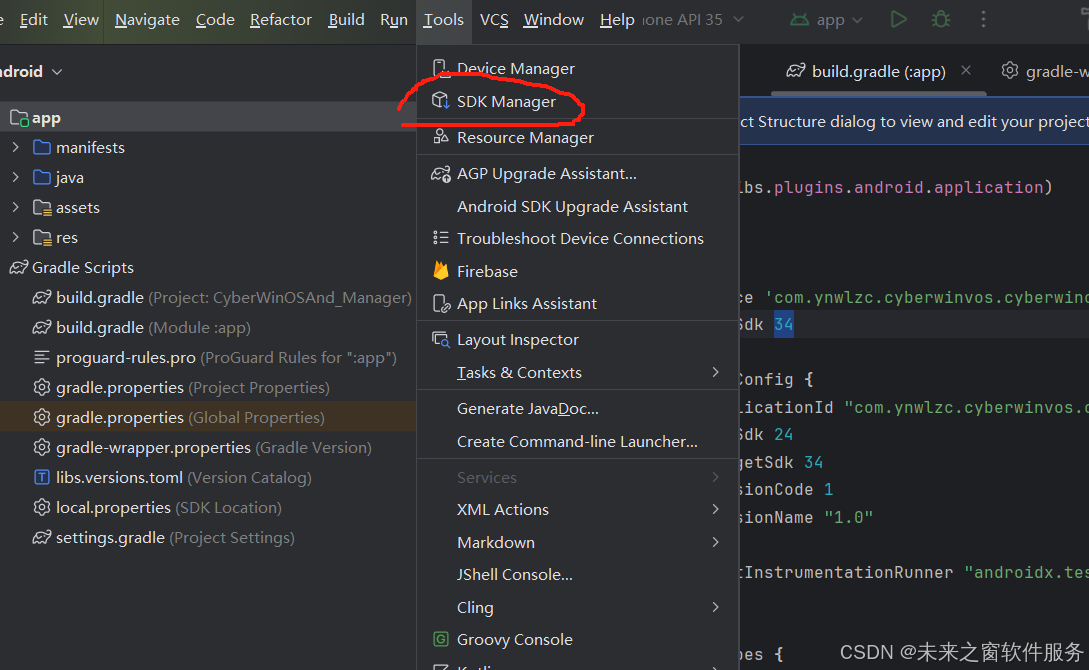Click the Layout Inspector magnifier icon
Screen dimensions: 1089x670
440,340
